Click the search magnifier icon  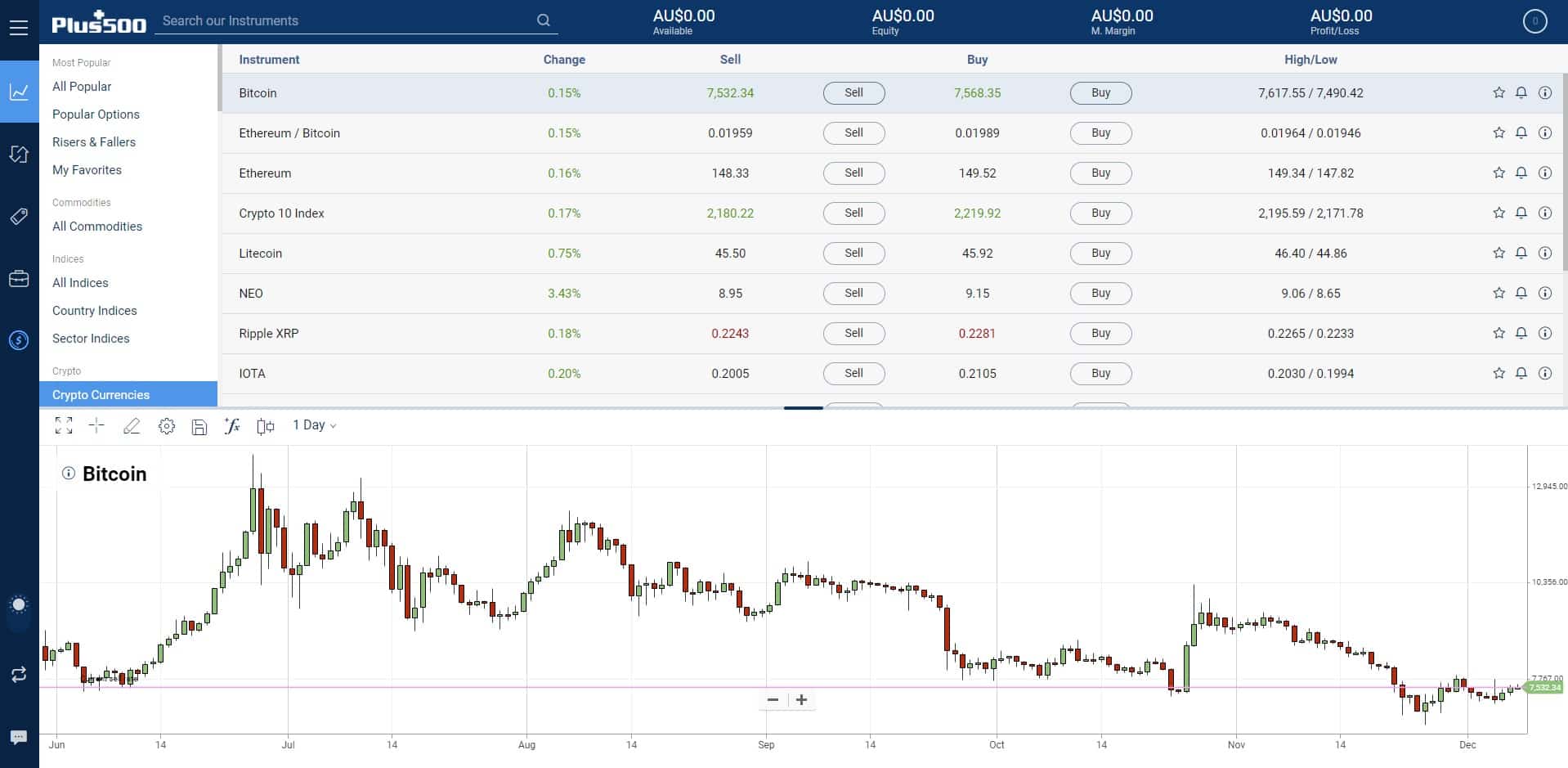(x=544, y=20)
